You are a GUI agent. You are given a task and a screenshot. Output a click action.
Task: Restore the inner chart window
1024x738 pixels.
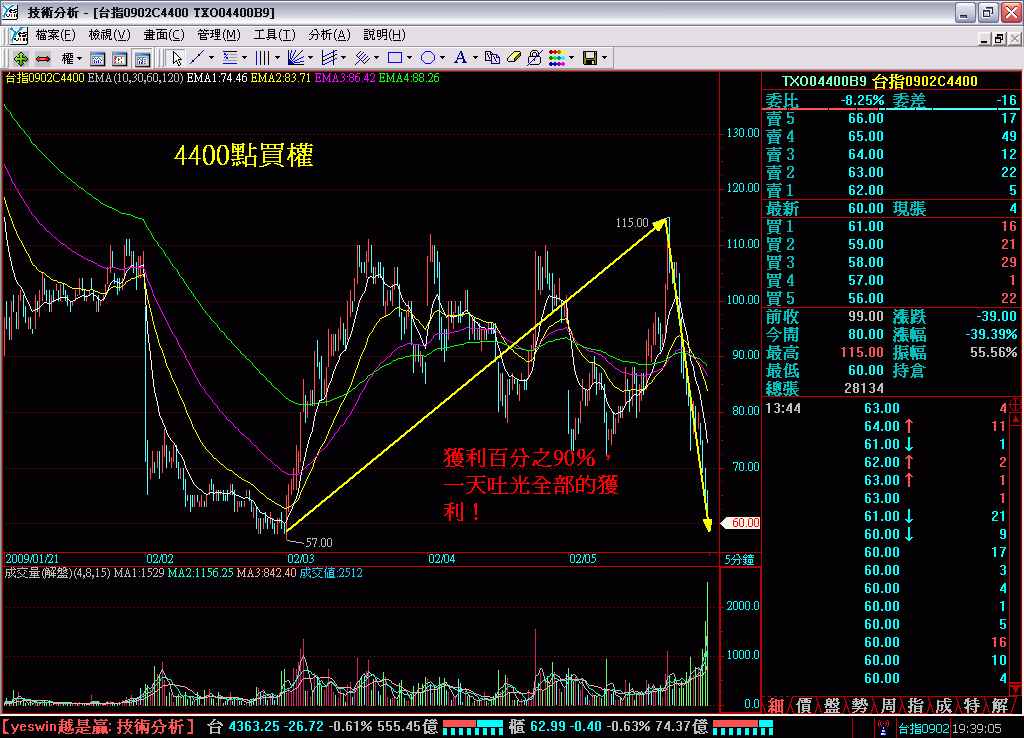tap(999, 39)
